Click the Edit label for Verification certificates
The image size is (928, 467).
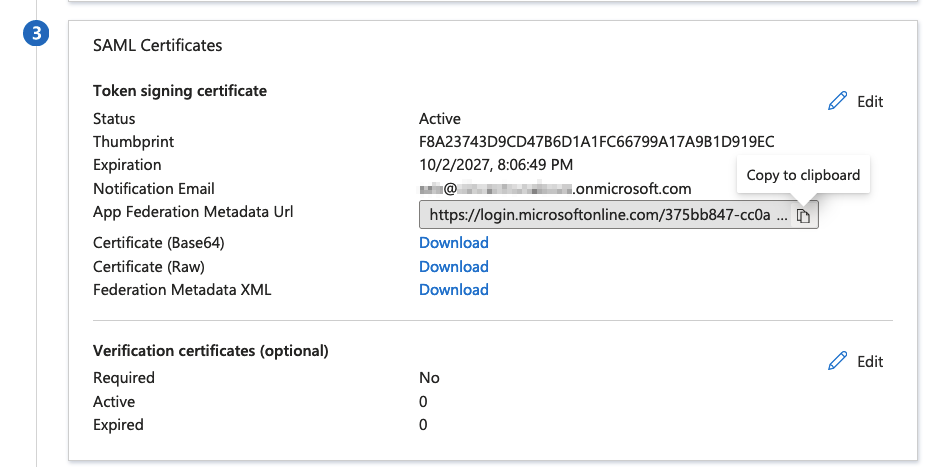(x=870, y=362)
